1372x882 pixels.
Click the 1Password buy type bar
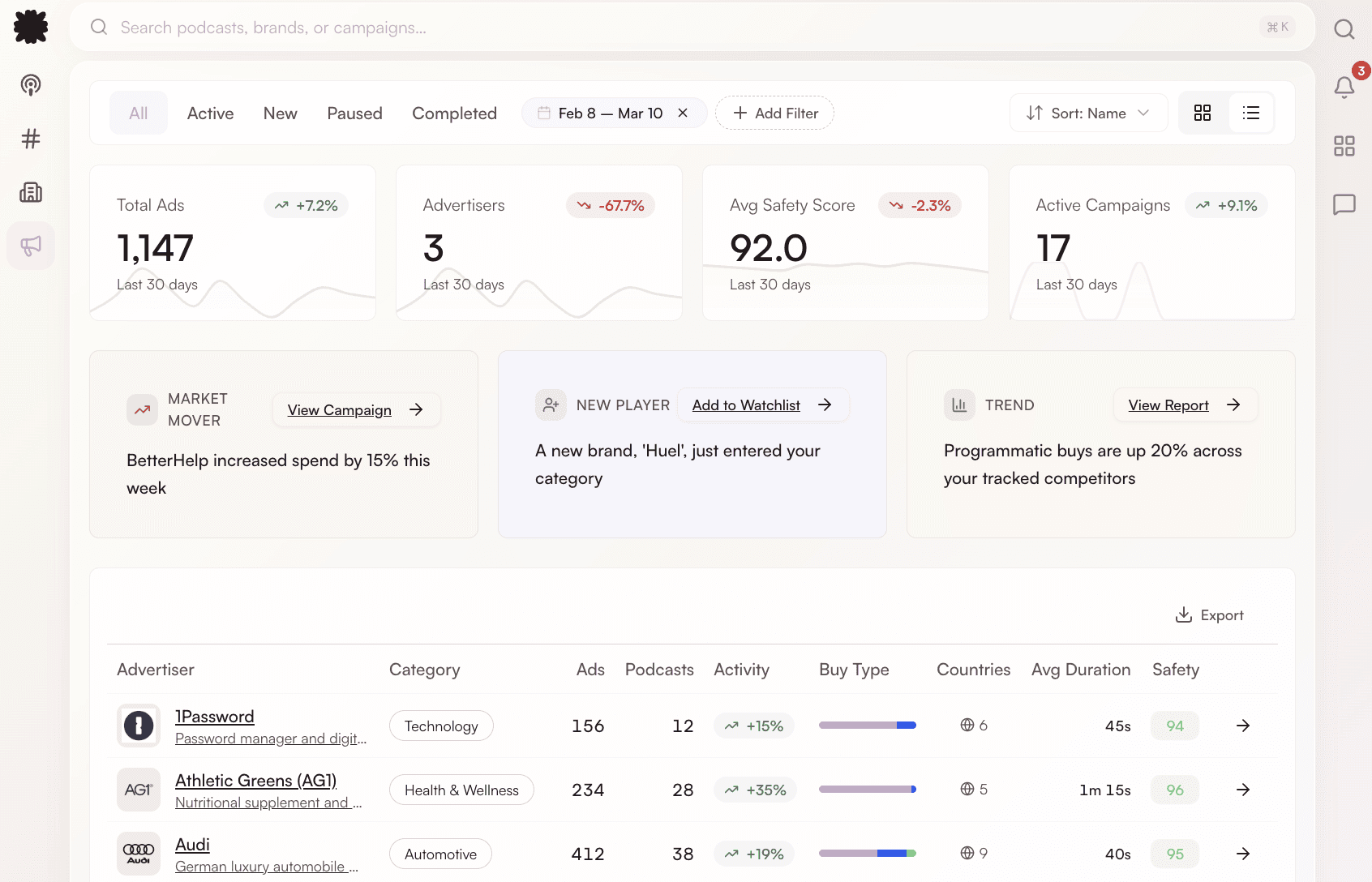click(868, 726)
